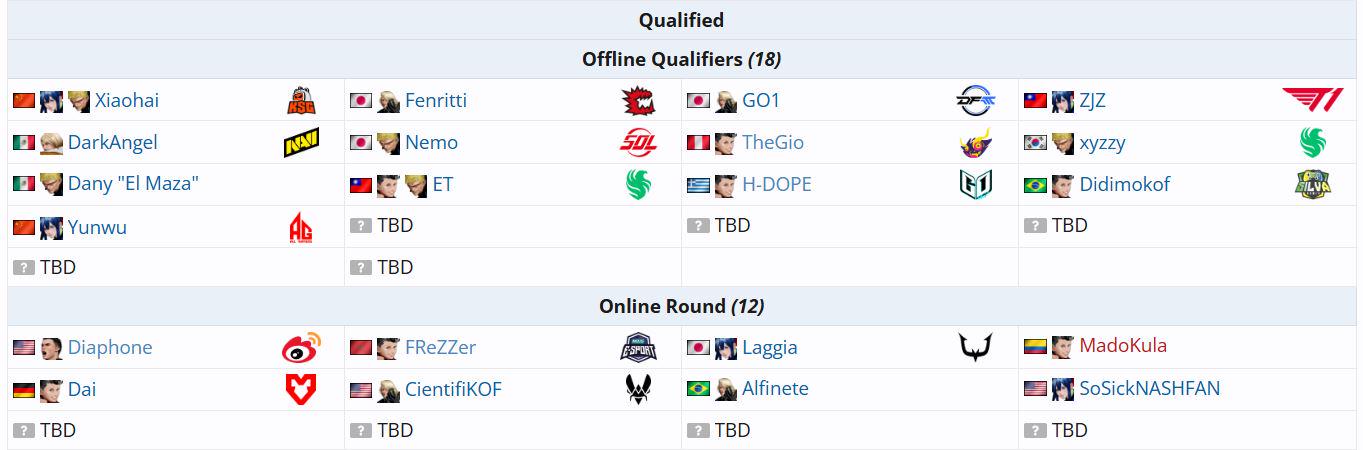Go to SoSickNASHFAN's profile
Viewport: 1363px width, 450px height.
[1150, 388]
